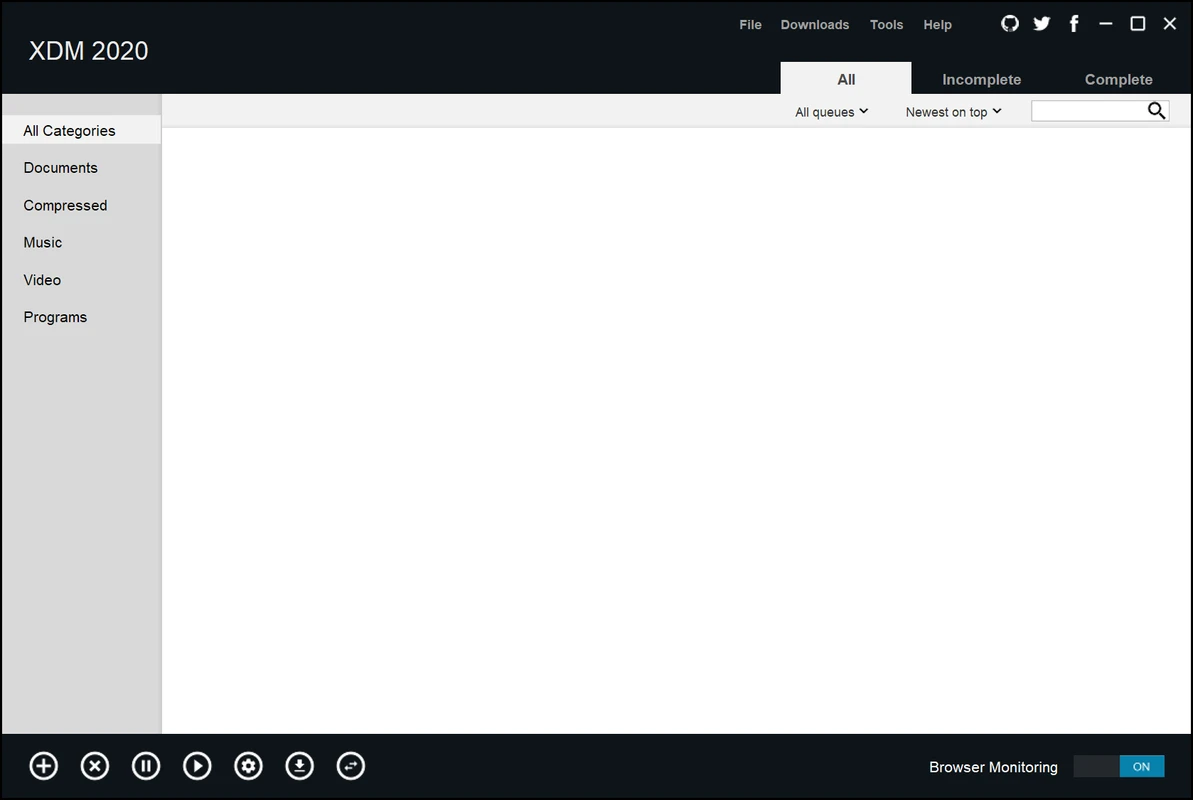Click the Resume download icon

(x=197, y=765)
